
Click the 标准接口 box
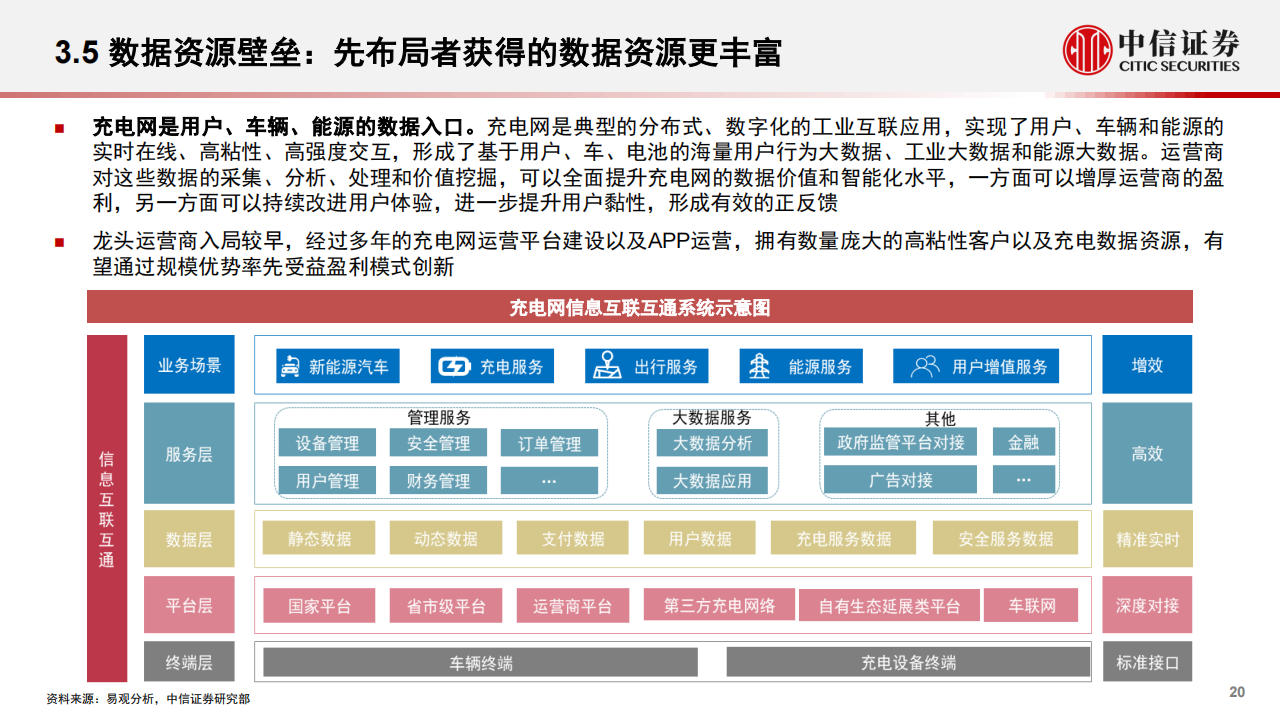tap(1147, 661)
